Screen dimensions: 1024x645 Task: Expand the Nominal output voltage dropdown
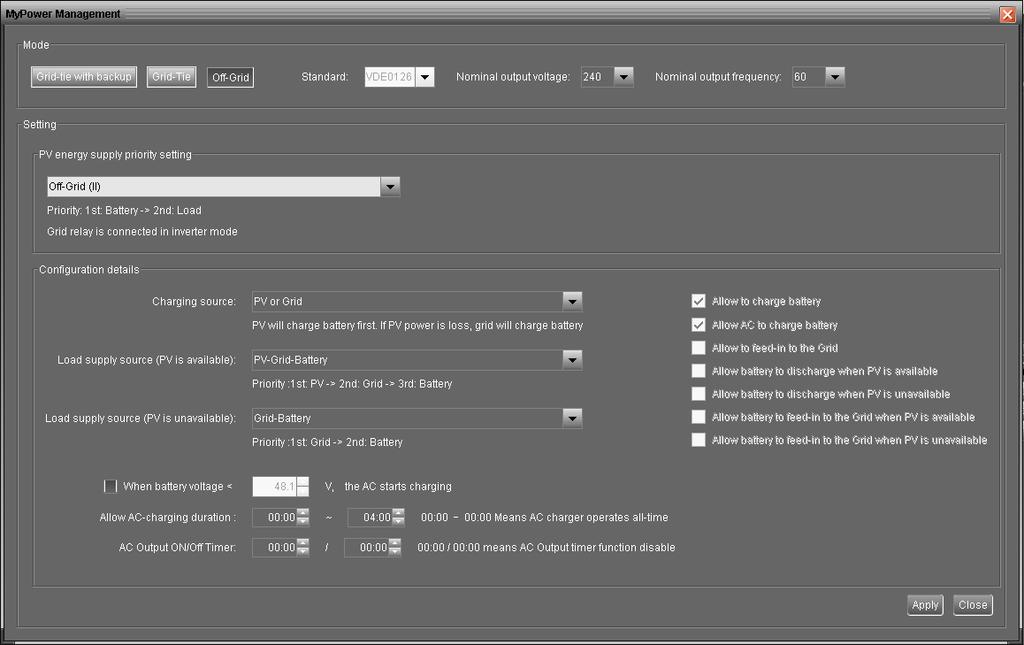tap(624, 77)
